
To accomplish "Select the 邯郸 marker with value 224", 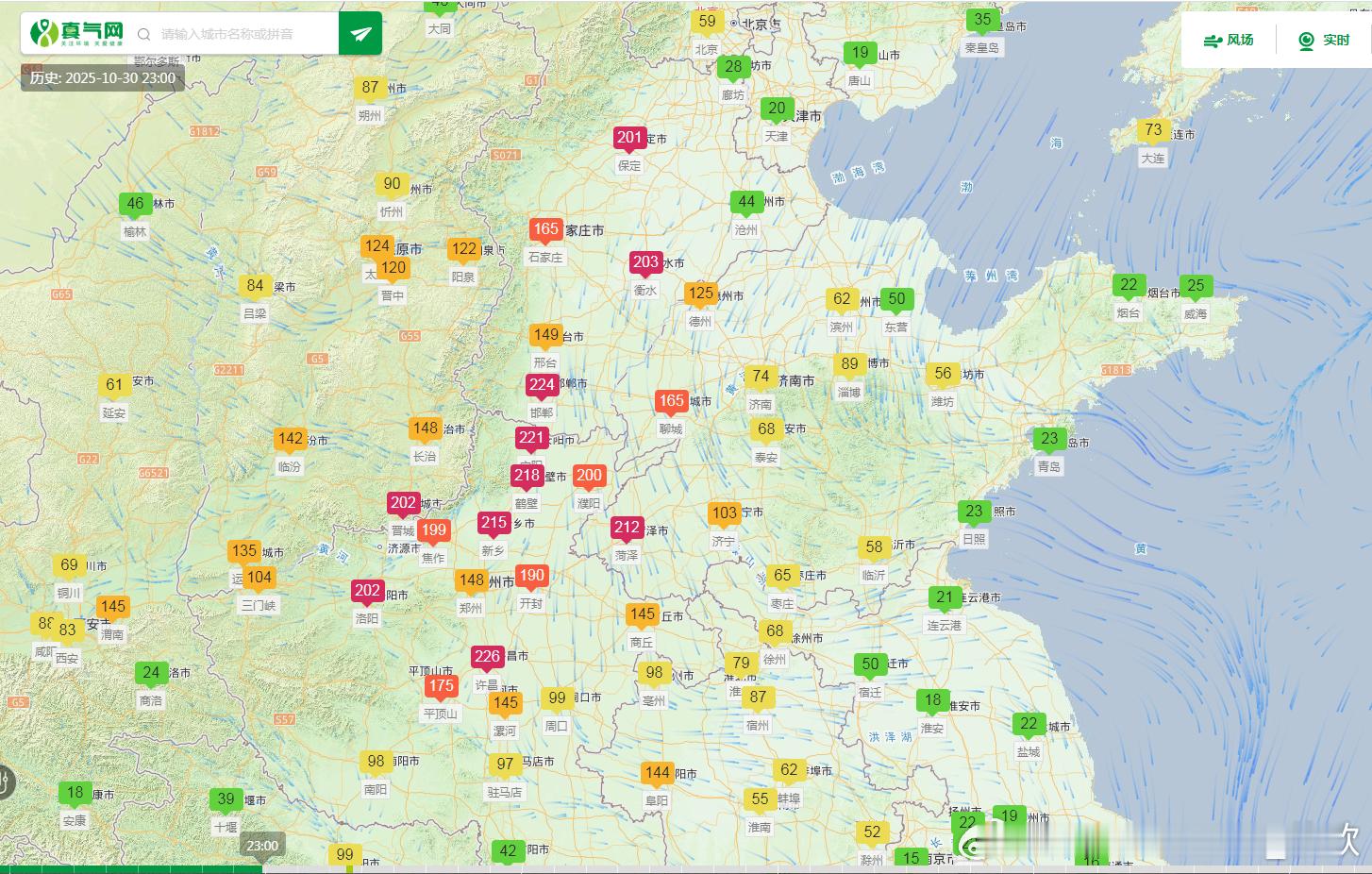I will point(542,386).
